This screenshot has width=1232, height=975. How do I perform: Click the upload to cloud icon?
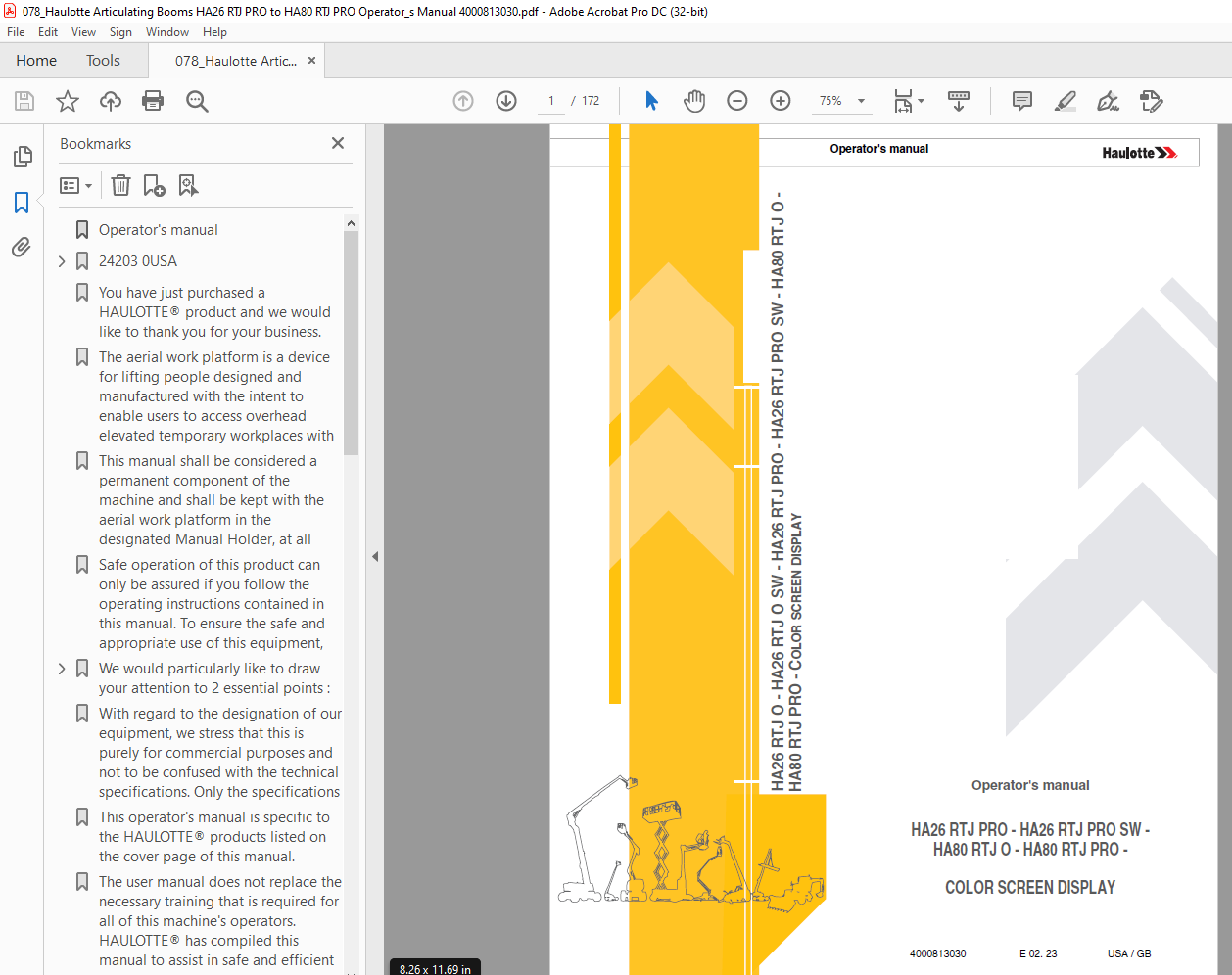111,101
